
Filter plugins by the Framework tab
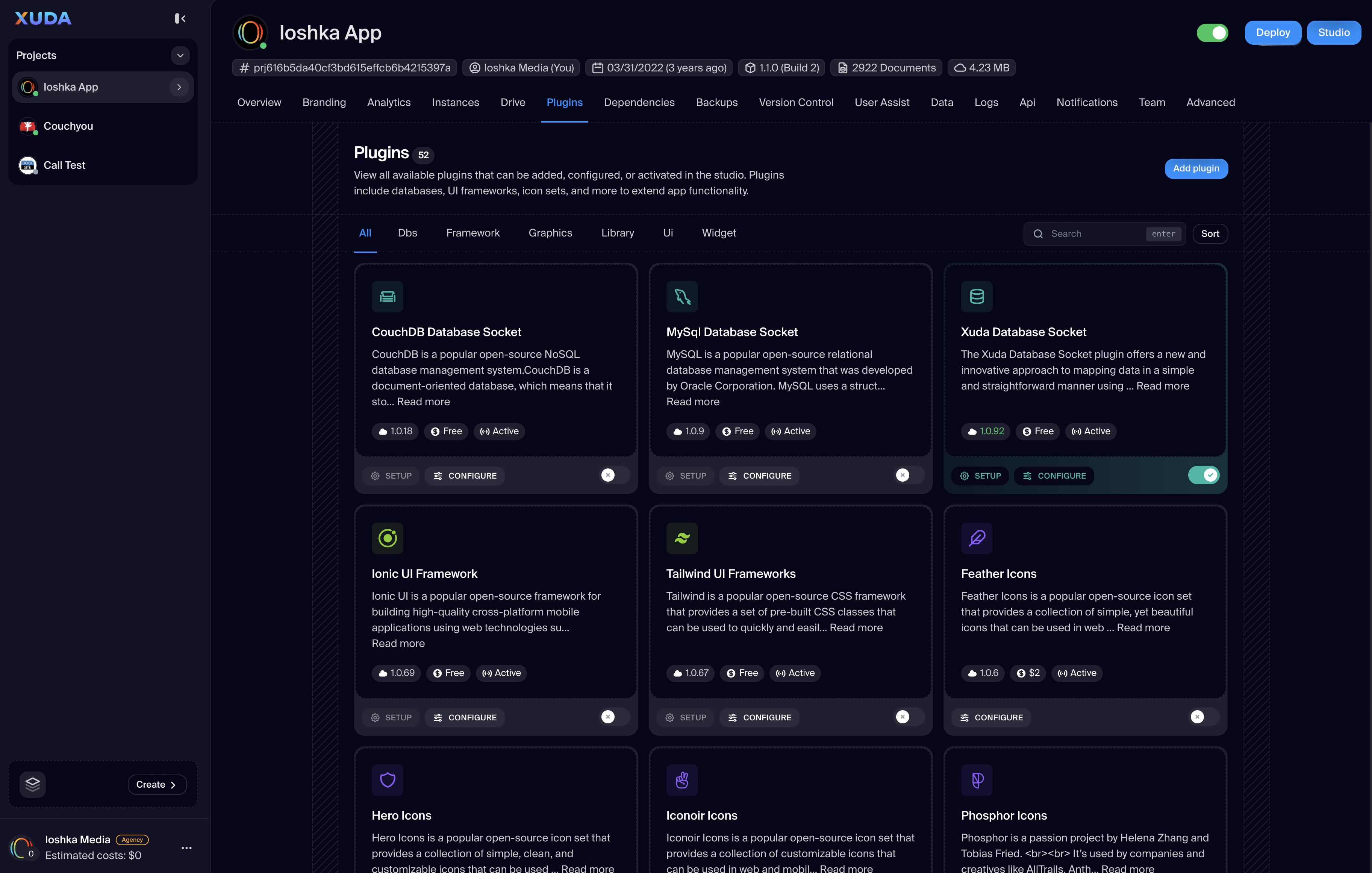(472, 233)
